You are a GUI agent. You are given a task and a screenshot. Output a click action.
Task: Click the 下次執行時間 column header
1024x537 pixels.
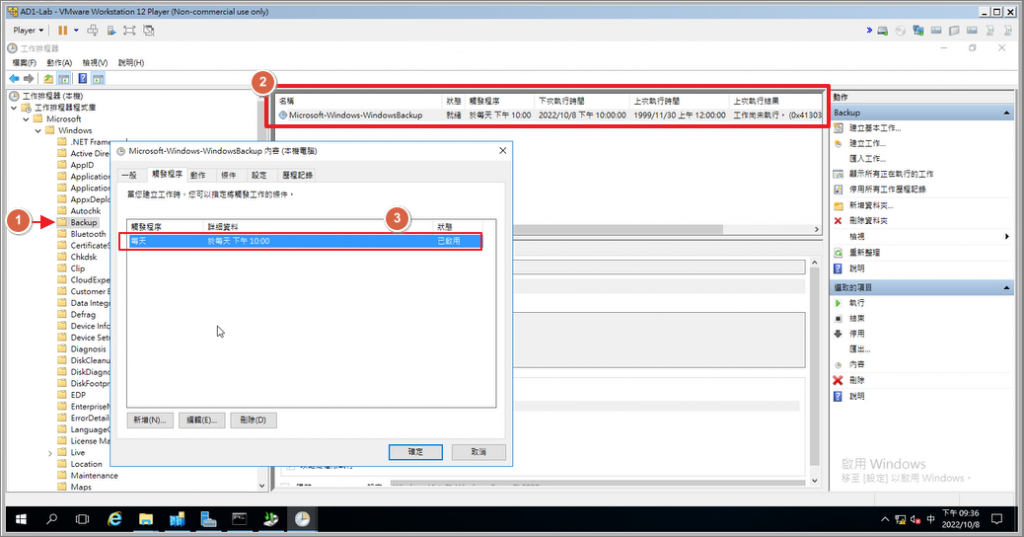[x=582, y=101]
